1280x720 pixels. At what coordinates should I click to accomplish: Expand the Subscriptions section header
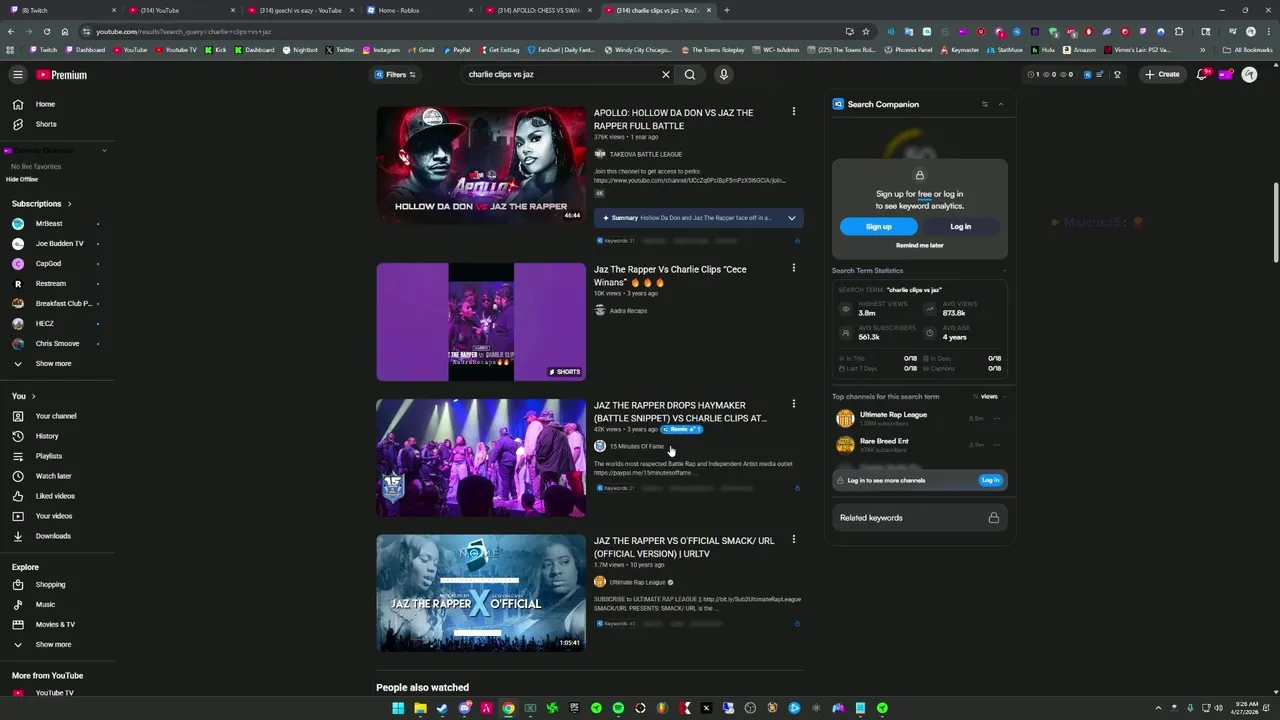(41, 204)
